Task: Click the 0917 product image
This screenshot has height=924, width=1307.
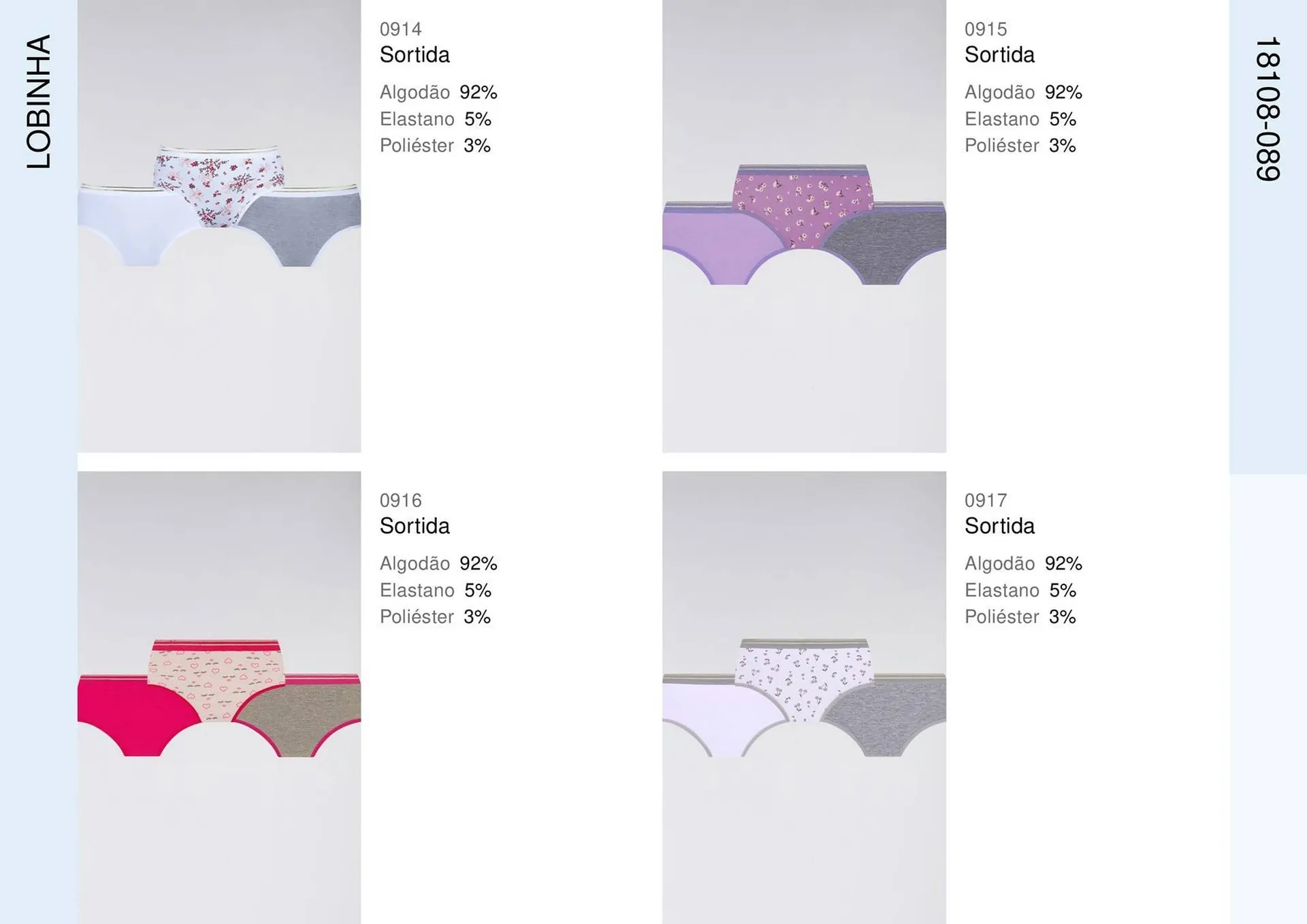Action: [x=803, y=697]
